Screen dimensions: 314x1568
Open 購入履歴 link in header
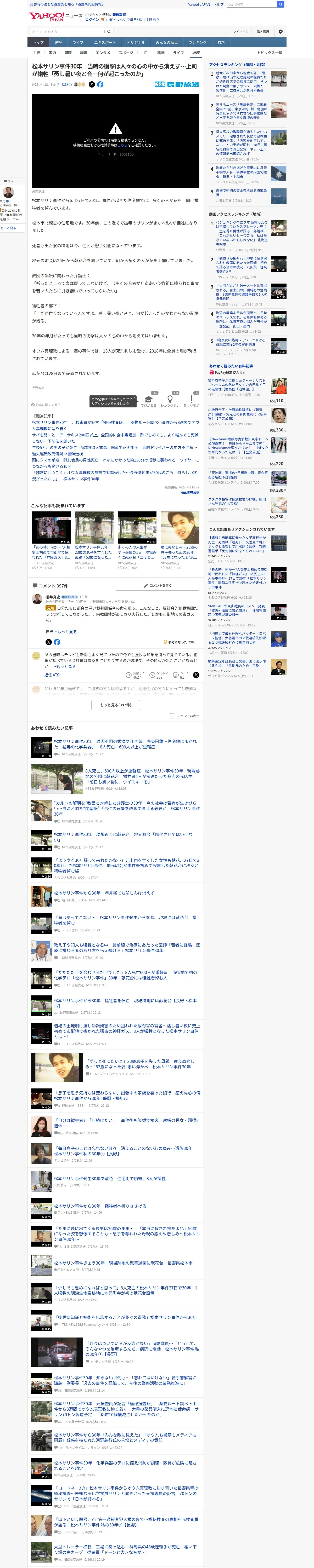pyautogui.click(x=263, y=32)
